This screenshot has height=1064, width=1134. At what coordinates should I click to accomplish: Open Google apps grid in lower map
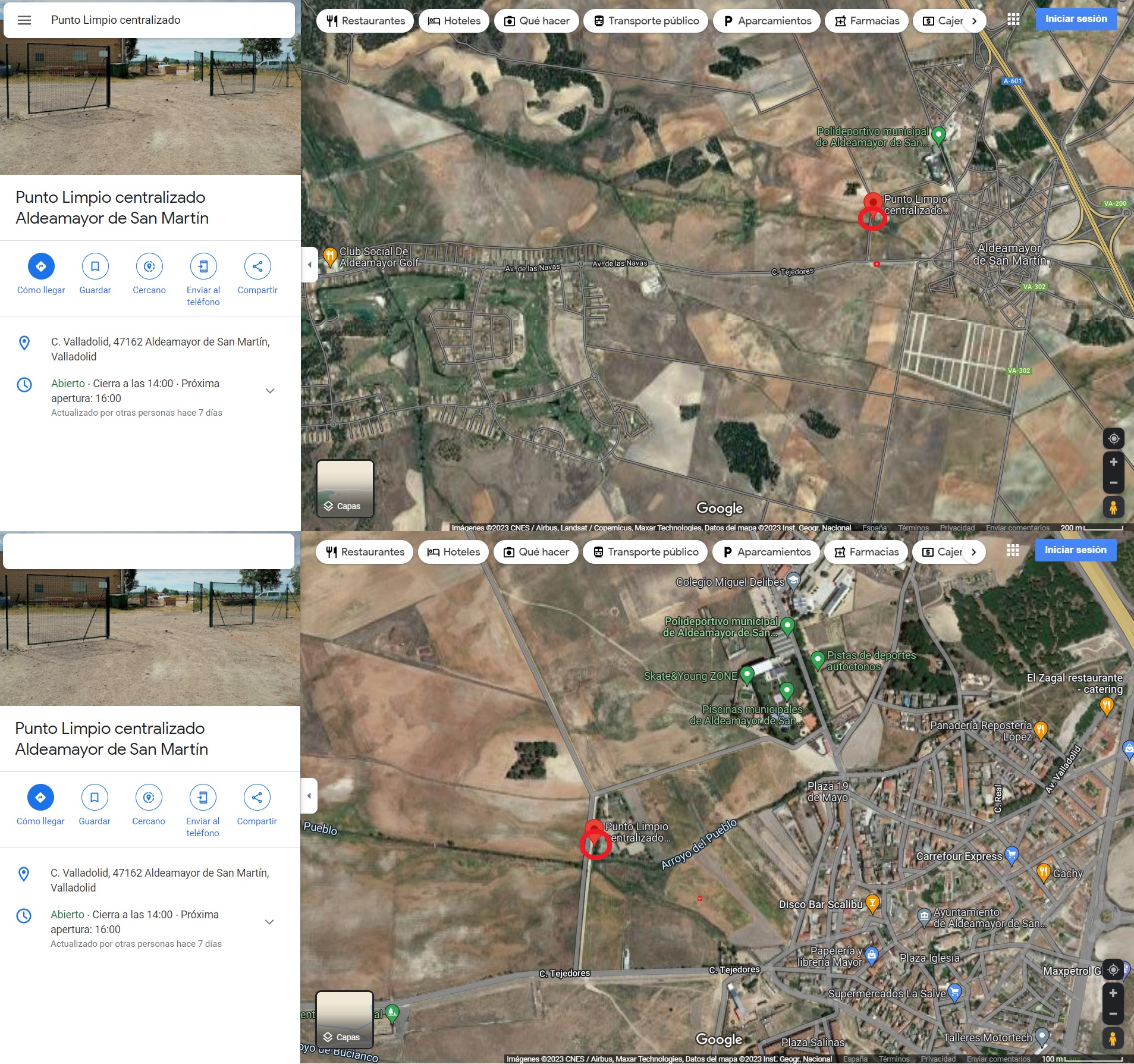click(1013, 551)
